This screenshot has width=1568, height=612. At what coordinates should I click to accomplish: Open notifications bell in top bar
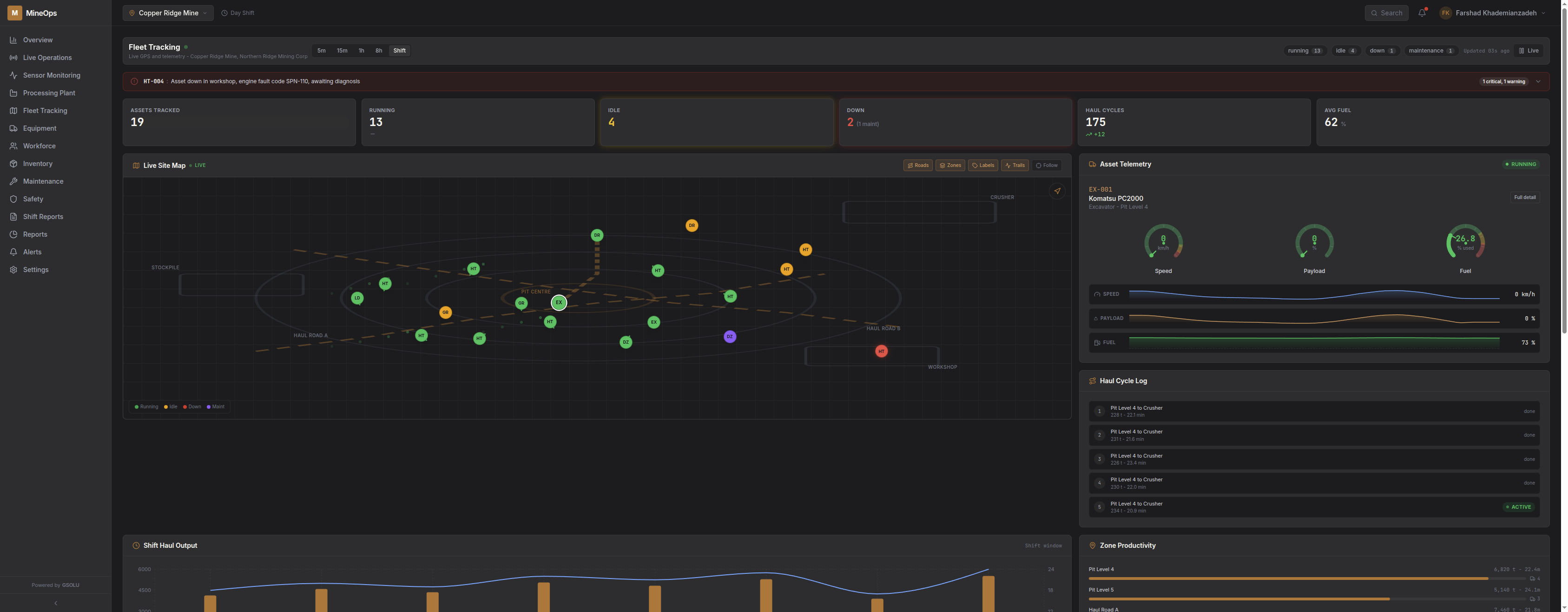1422,13
